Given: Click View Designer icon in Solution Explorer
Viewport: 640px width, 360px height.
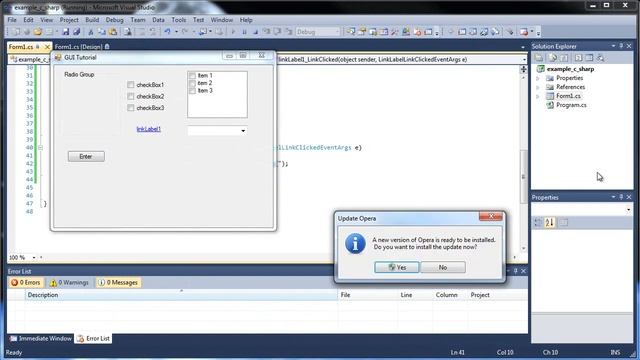Looking at the screenshot, I should point(589,58).
